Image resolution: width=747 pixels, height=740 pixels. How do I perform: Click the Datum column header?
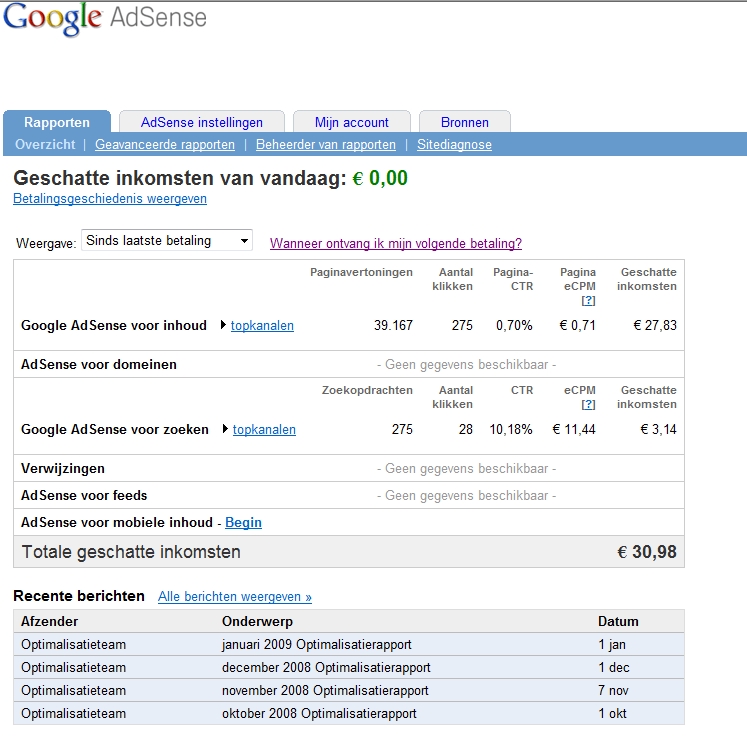[618, 621]
